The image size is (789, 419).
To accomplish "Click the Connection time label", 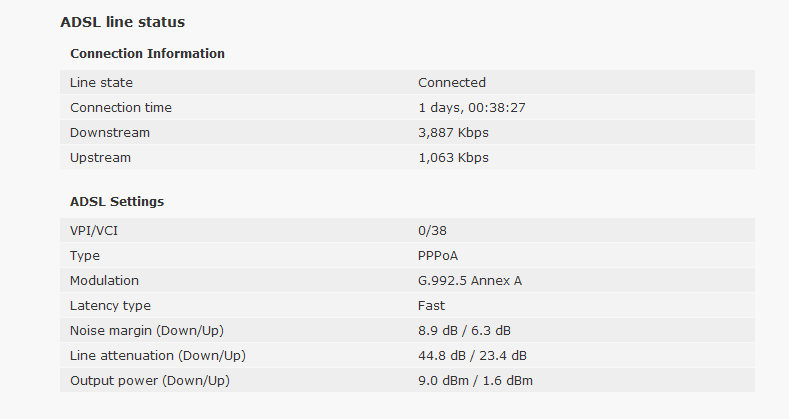I will [121, 108].
